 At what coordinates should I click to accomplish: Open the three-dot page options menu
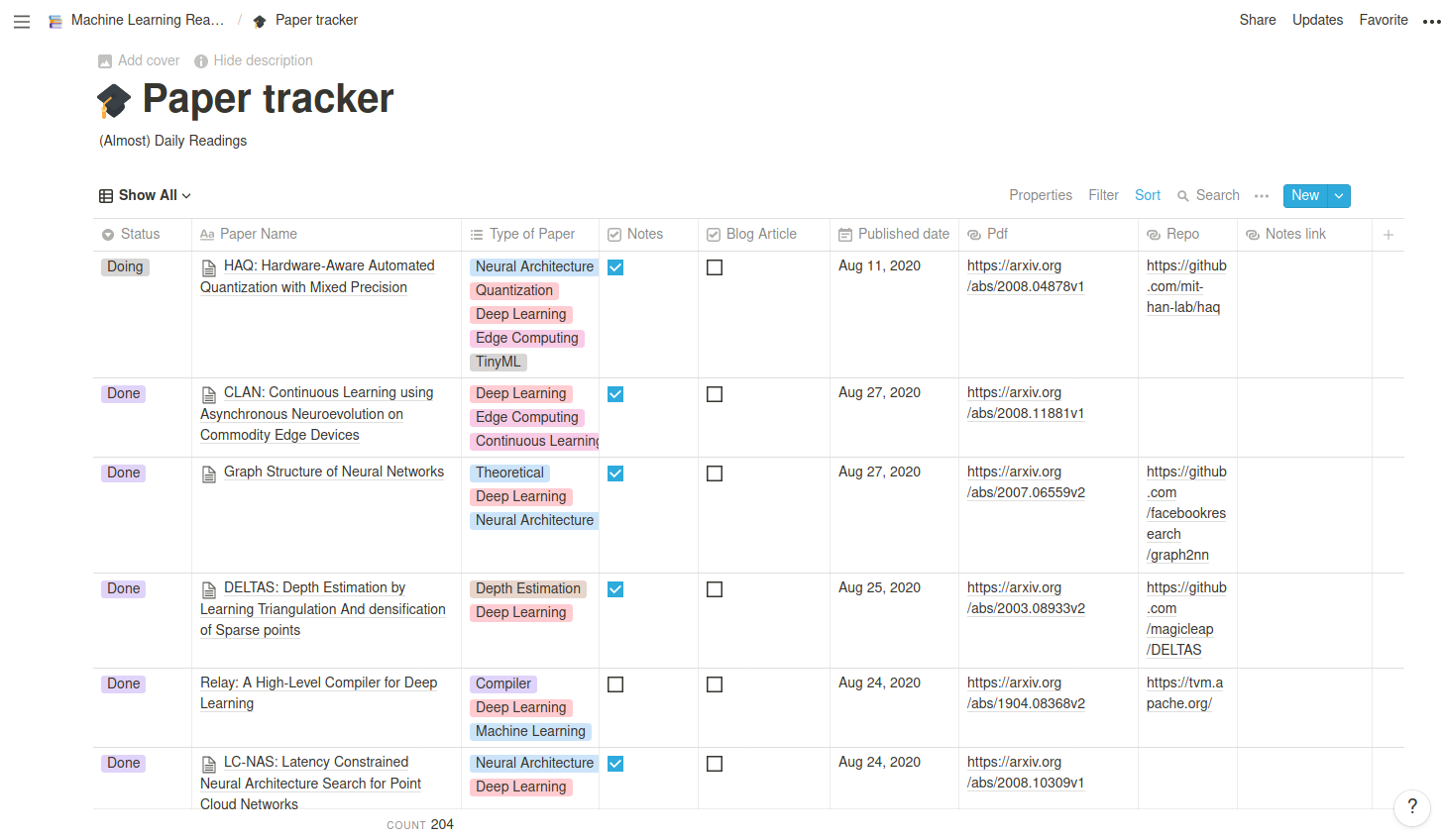1431,21
